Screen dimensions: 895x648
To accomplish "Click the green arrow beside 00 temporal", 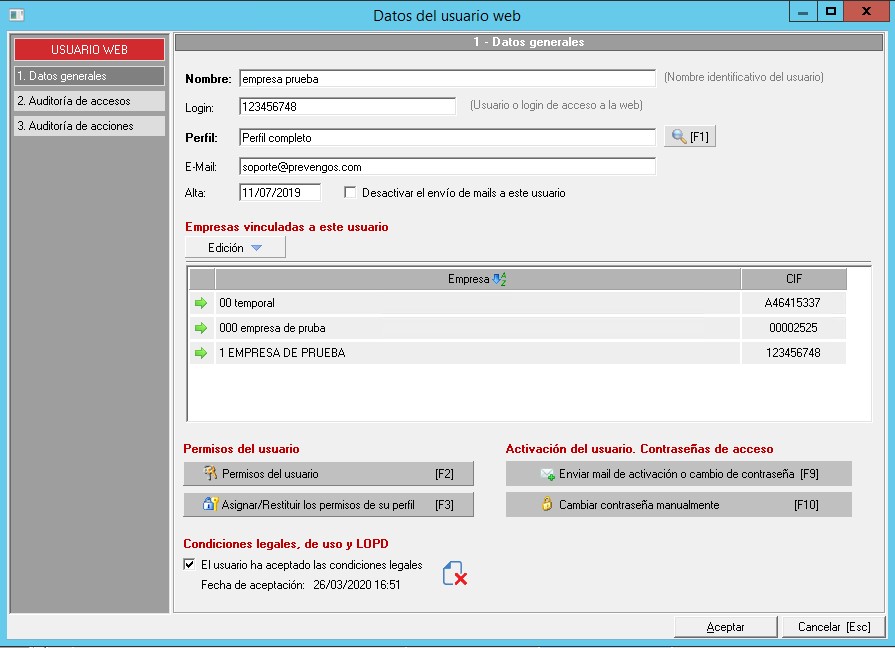I will 200,303.
